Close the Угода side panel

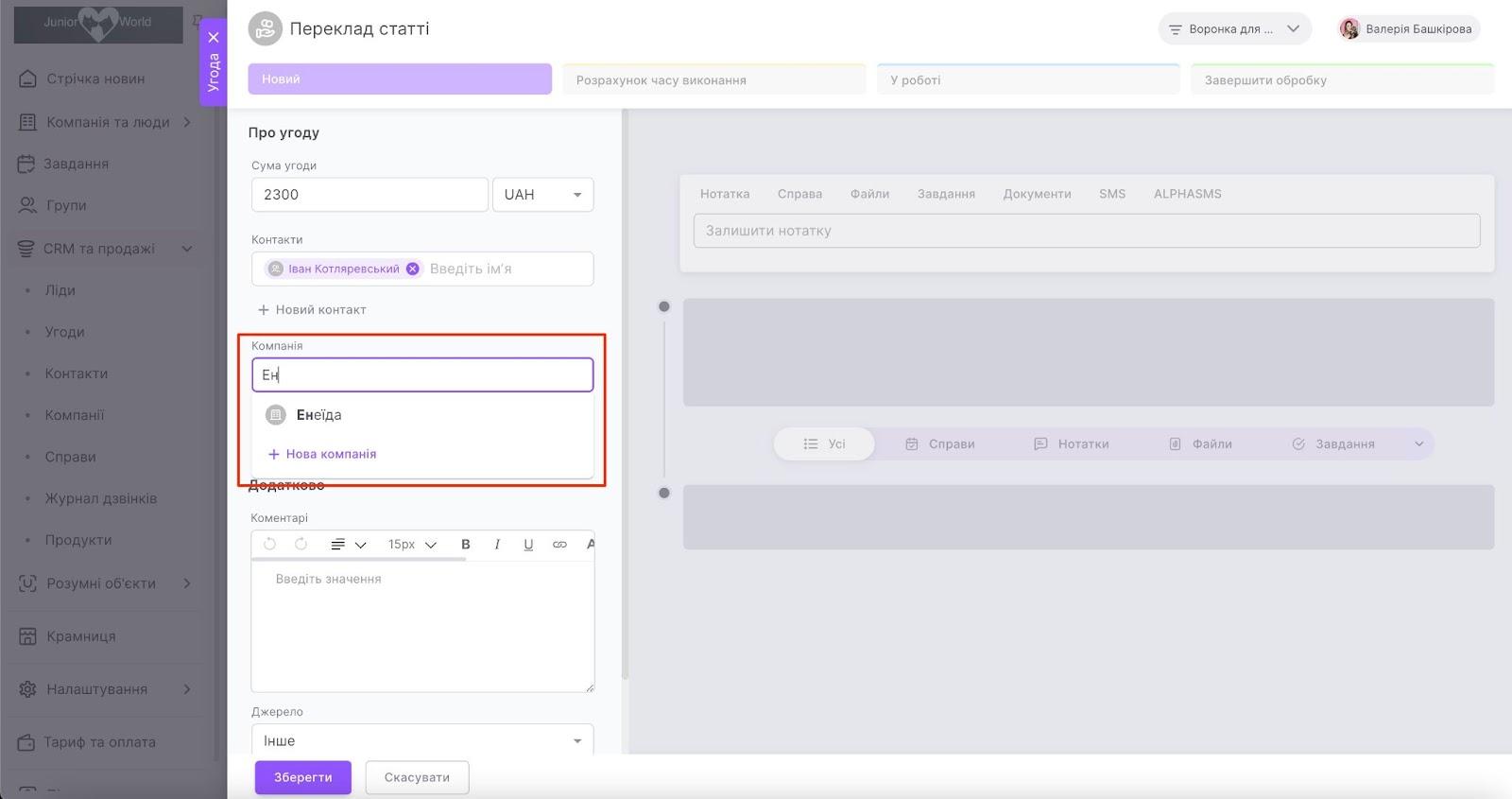tap(214, 38)
